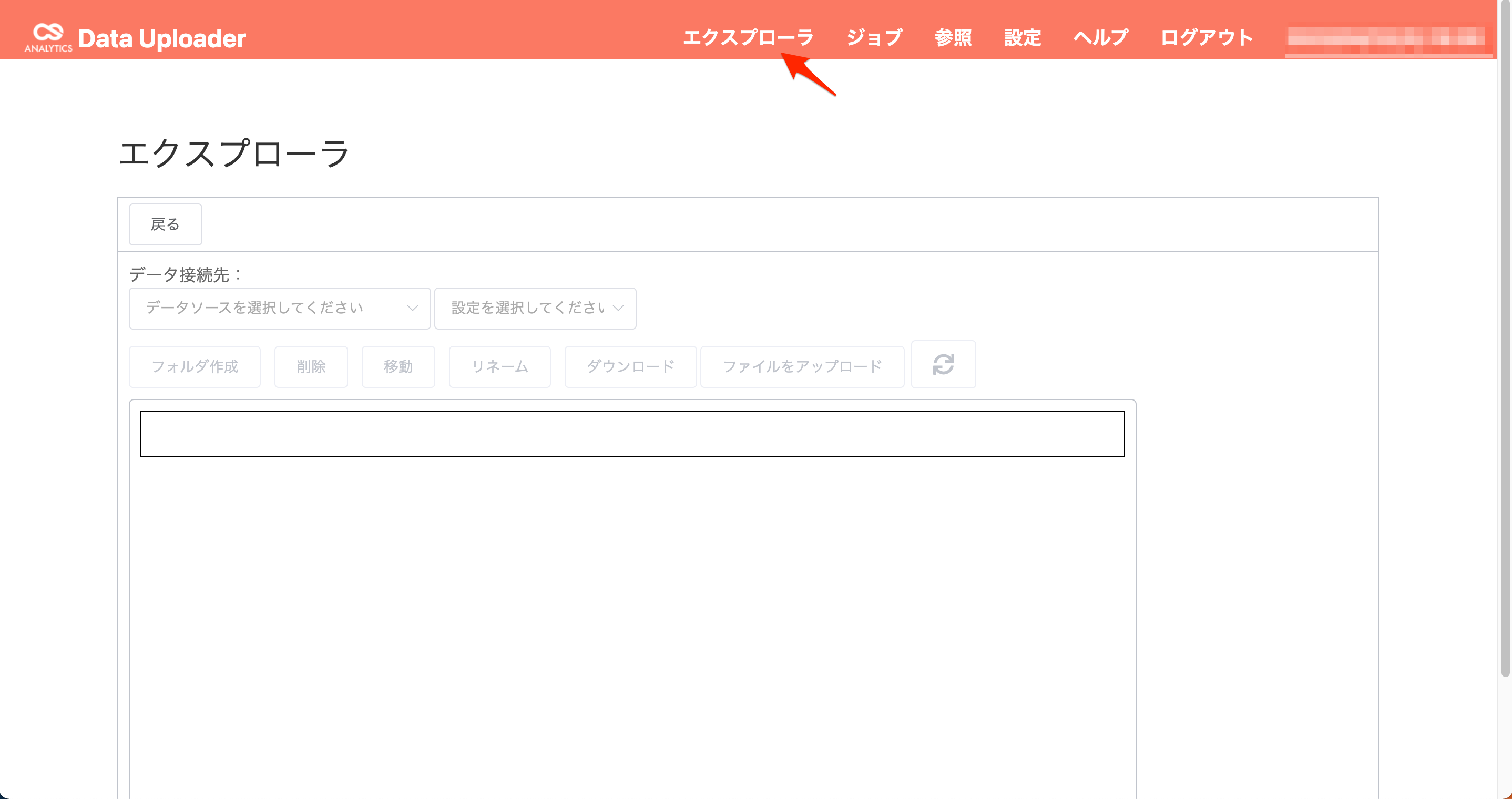The height and width of the screenshot is (799, 1512).
Task: Select the 設定 navigation item
Action: (1023, 37)
